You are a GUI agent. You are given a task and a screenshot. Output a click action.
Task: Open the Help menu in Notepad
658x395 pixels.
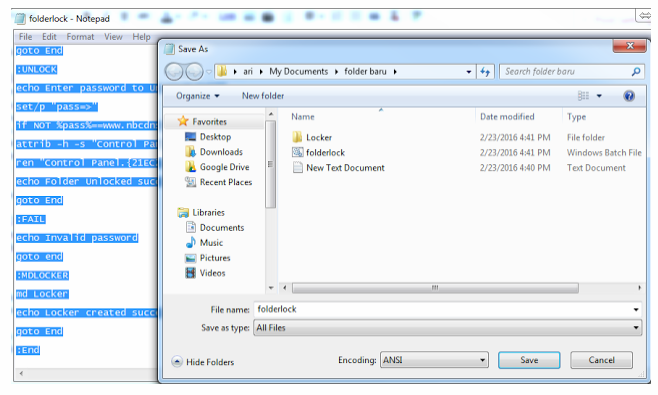tap(141, 37)
